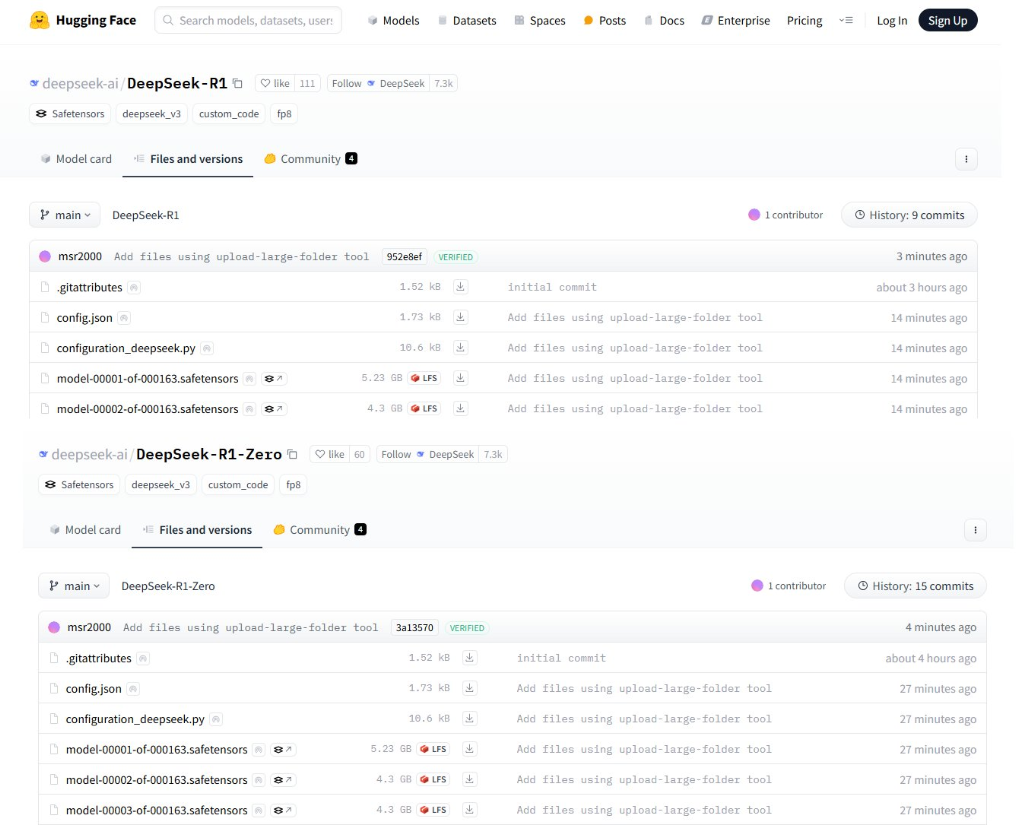The height and width of the screenshot is (825, 1019).
Task: Open safetensors viewer for R1-Zero model-00002
Action: point(283,779)
